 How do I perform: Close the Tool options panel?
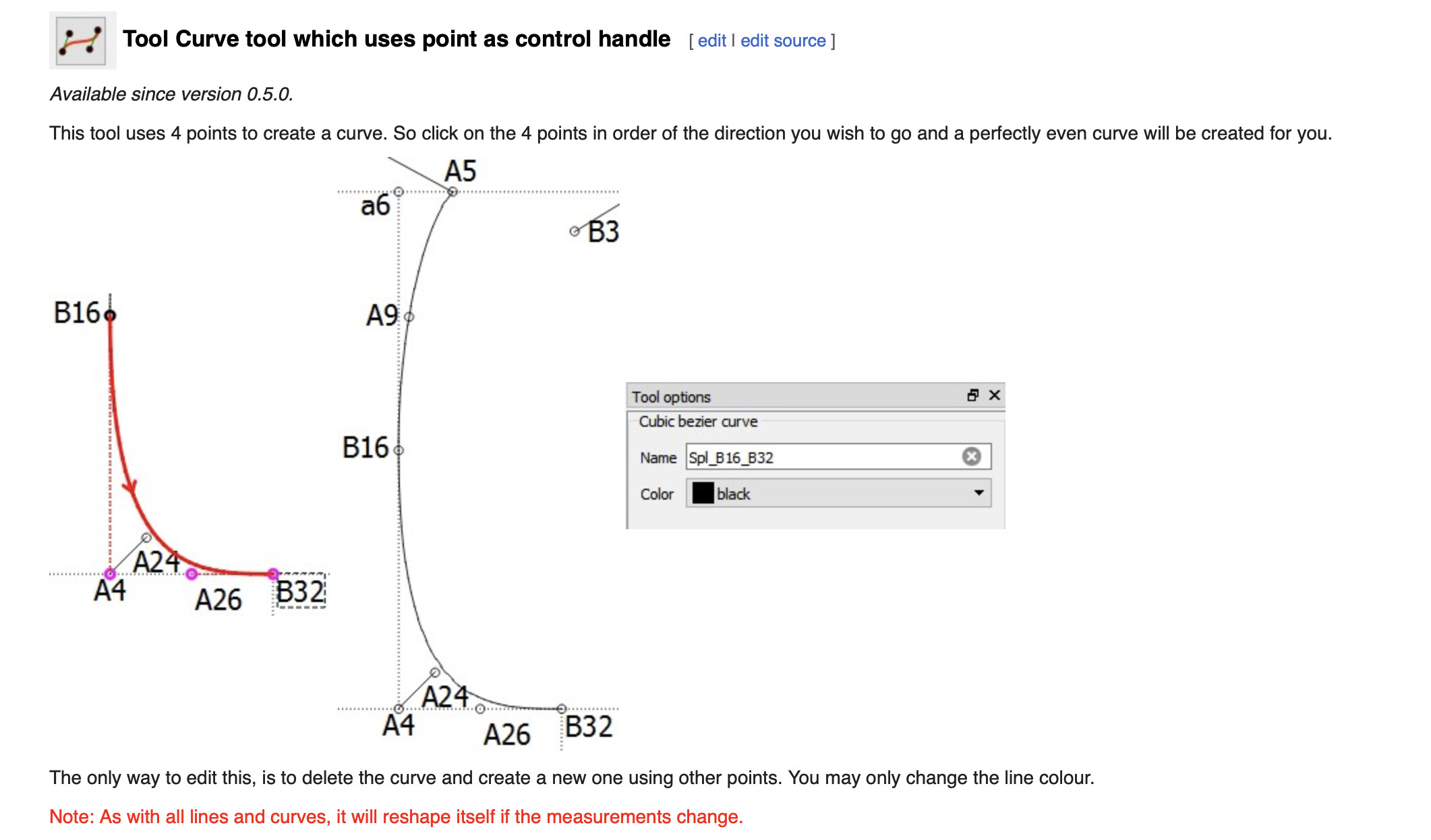(994, 396)
